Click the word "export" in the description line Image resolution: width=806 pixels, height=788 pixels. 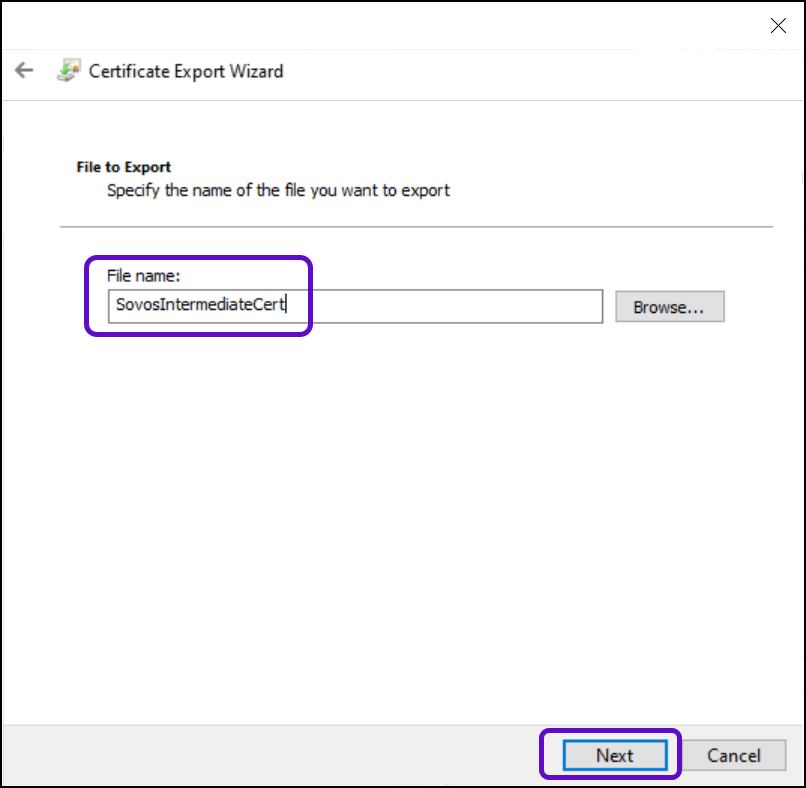[427, 190]
